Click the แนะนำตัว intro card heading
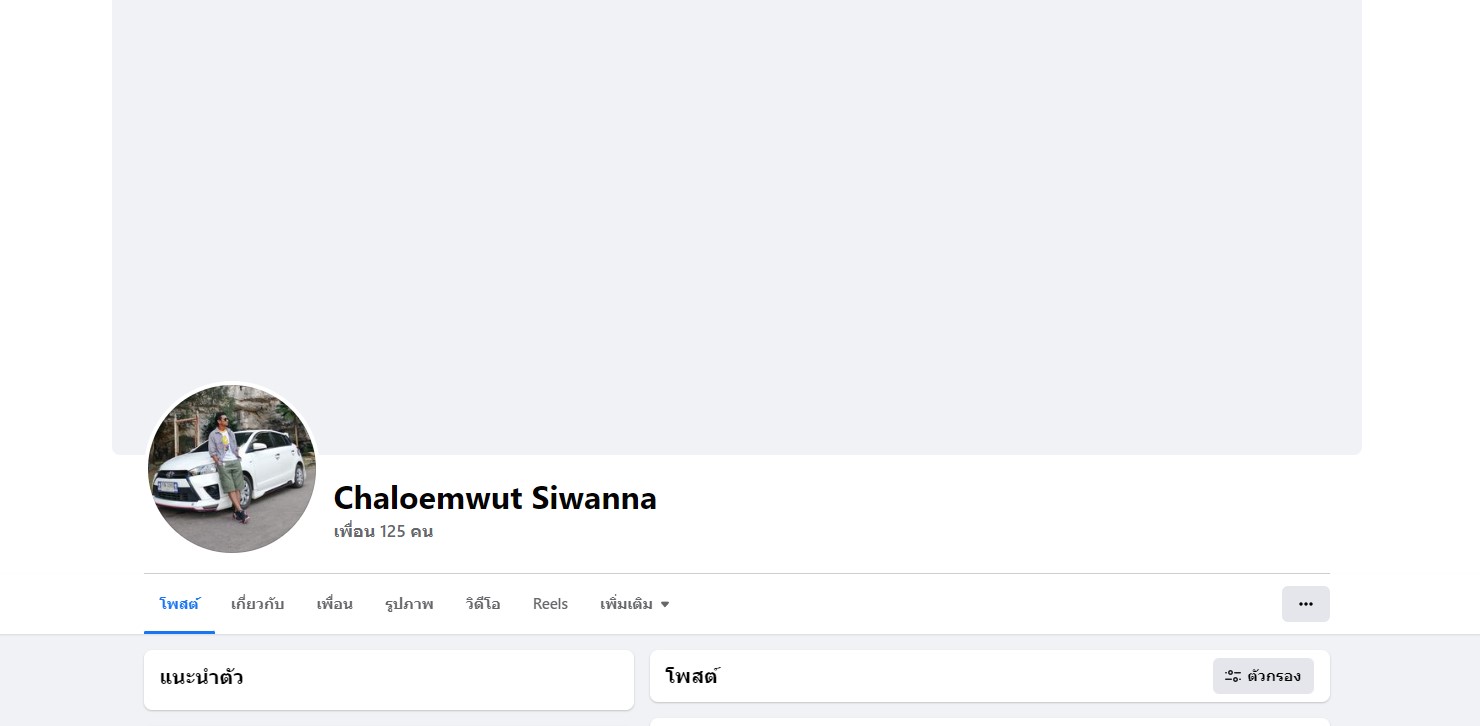 click(201, 677)
